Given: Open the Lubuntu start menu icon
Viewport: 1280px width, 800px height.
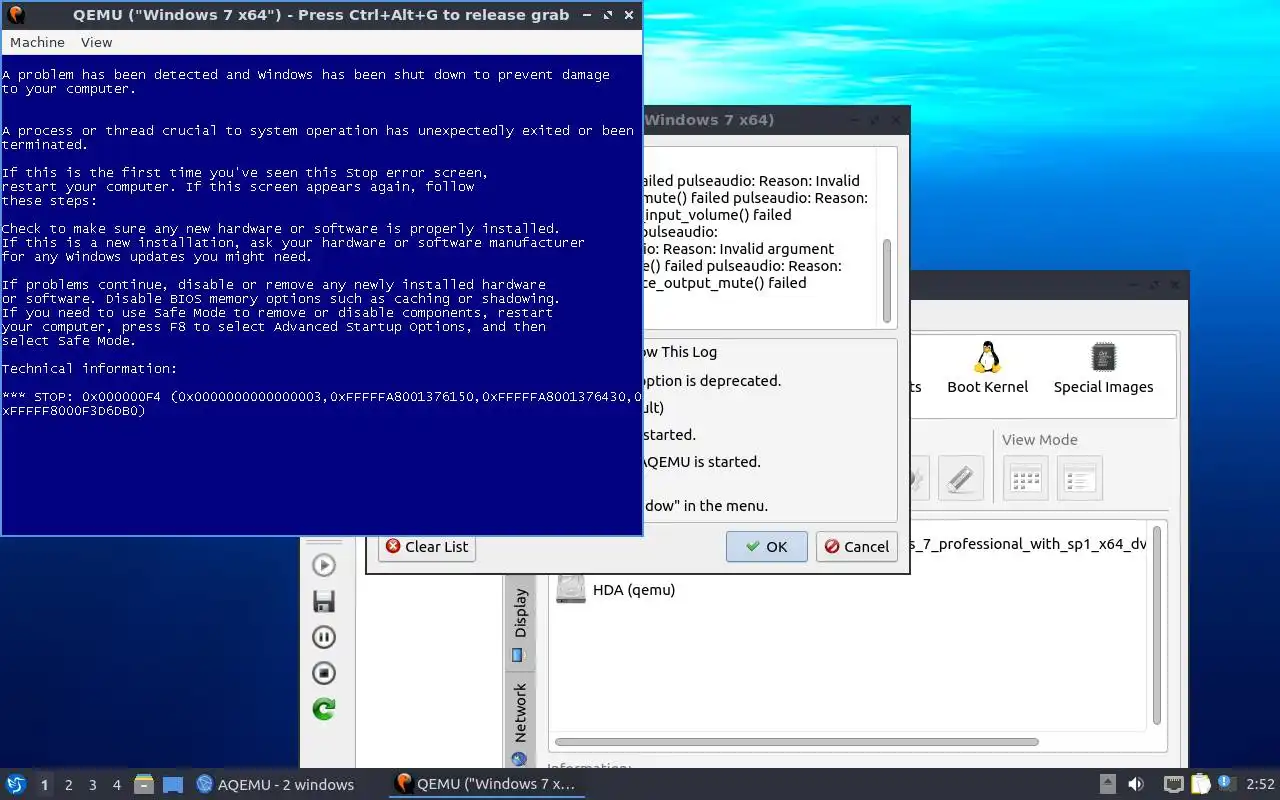Looking at the screenshot, I should (x=16, y=784).
